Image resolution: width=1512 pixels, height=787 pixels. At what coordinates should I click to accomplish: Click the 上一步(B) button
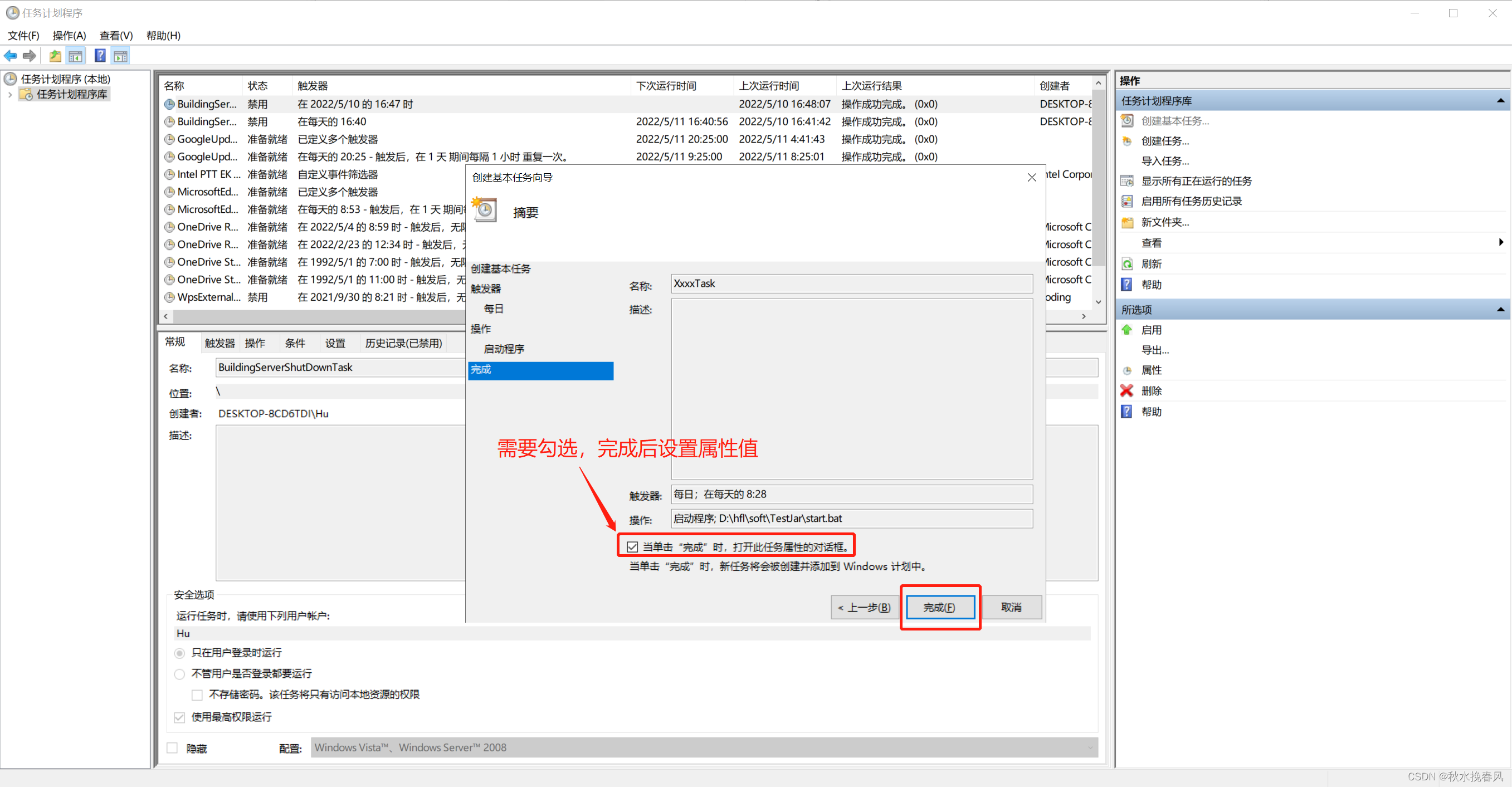(864, 608)
